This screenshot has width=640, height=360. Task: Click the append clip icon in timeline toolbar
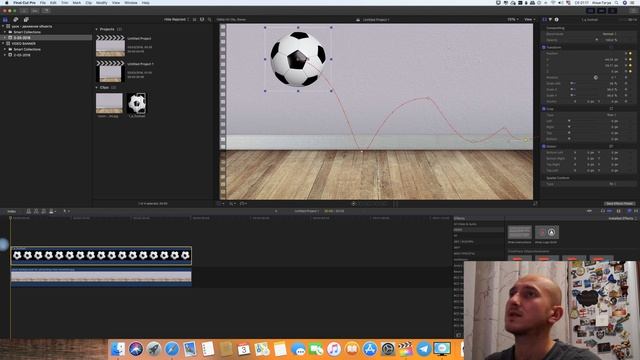[44, 211]
